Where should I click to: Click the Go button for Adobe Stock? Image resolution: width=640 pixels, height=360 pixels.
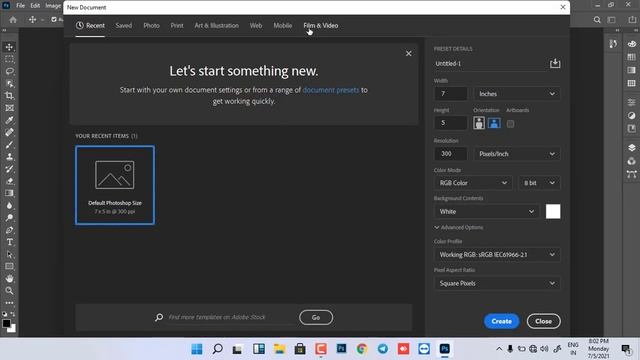pyautogui.click(x=316, y=317)
